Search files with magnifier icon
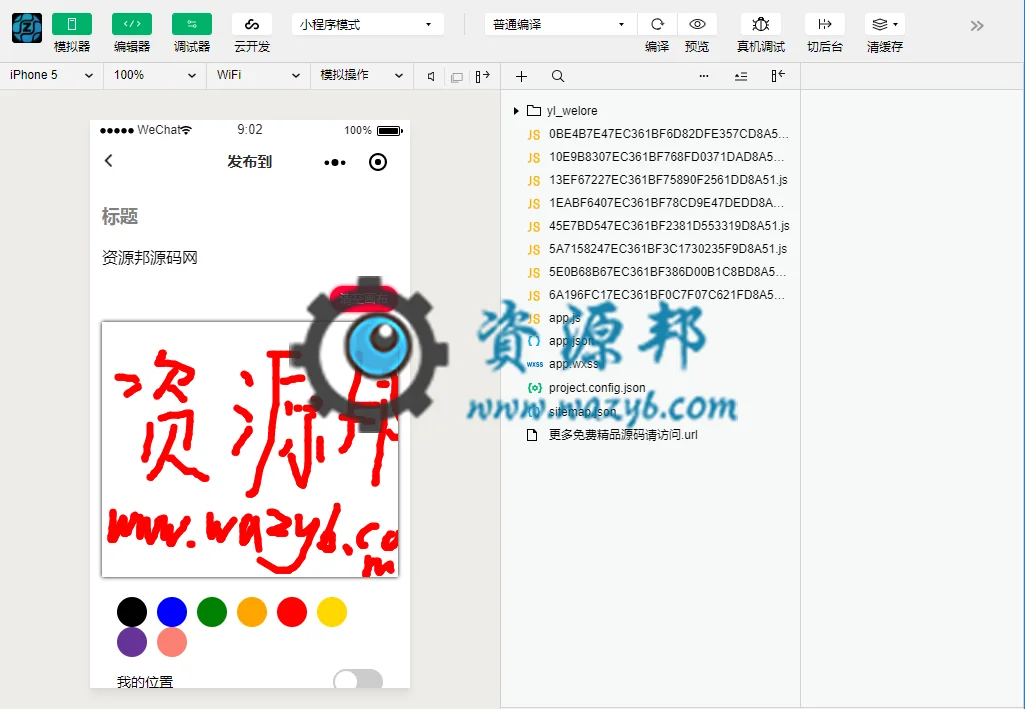 [558, 76]
